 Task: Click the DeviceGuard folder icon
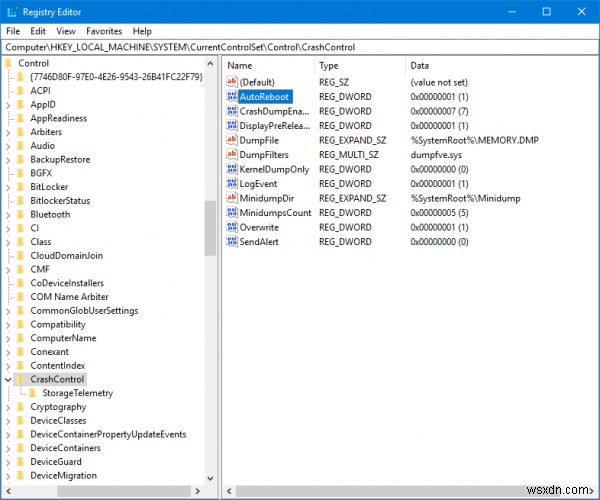[x=21, y=462]
